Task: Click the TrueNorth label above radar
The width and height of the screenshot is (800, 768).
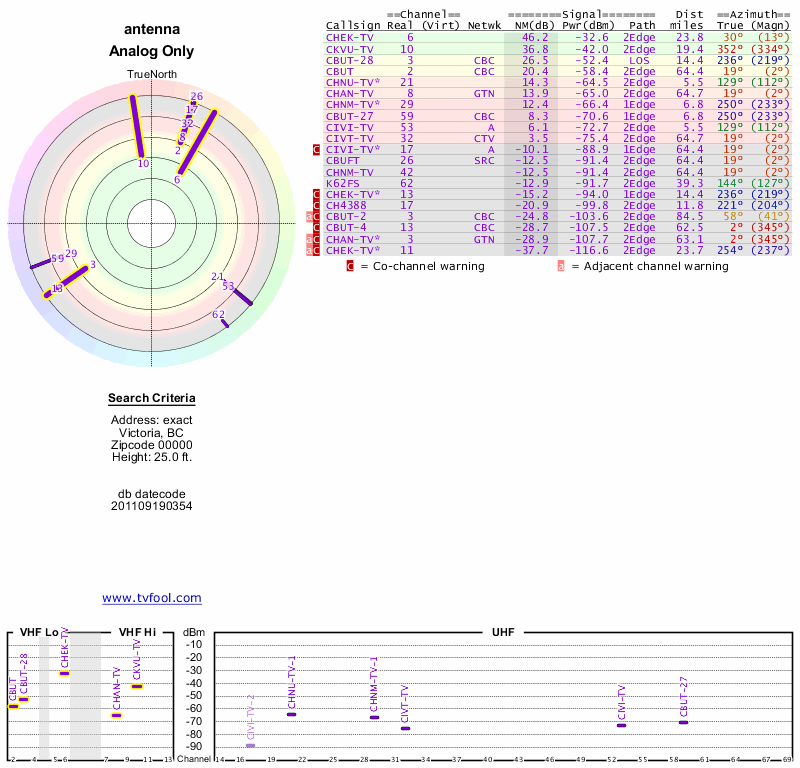Action: (151, 76)
